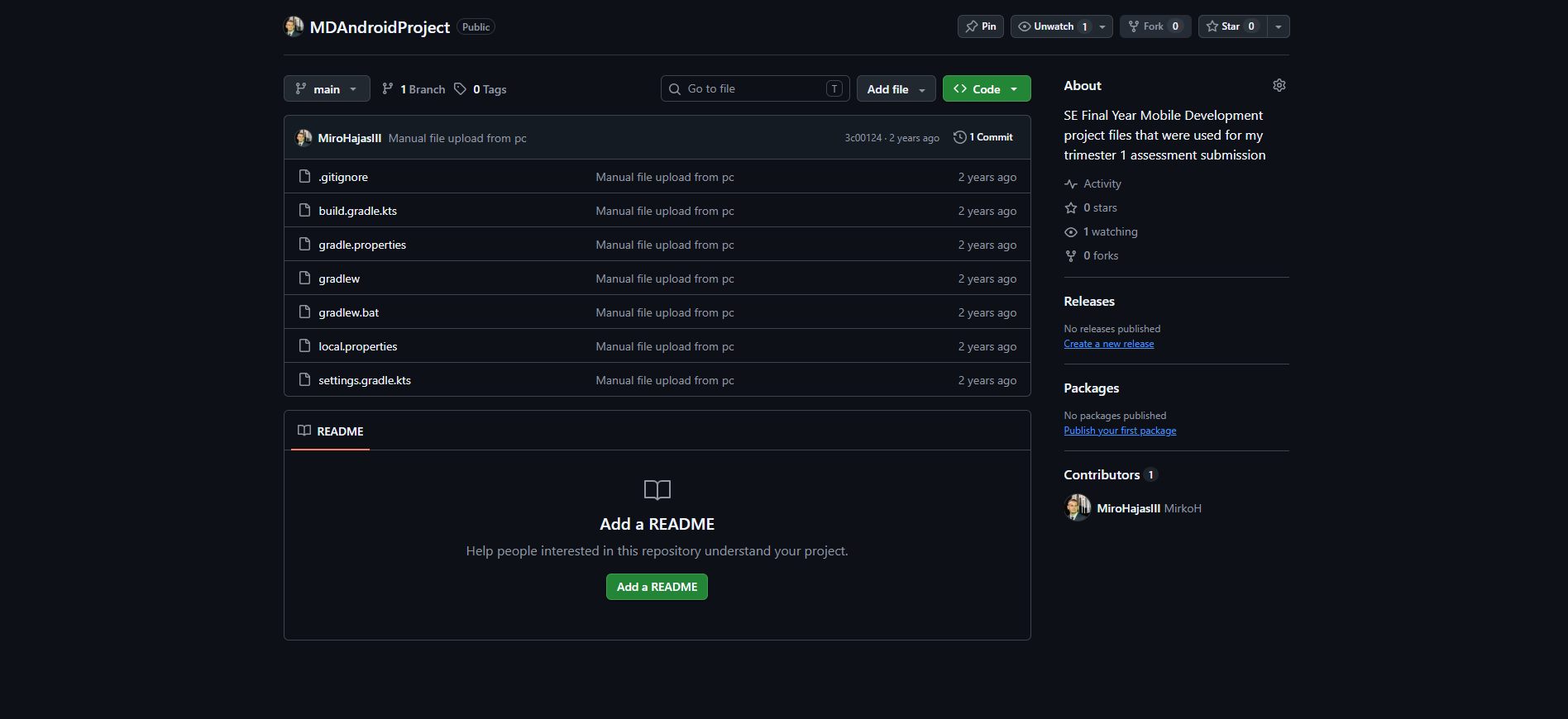Click Publish your first package link

[1120, 431]
